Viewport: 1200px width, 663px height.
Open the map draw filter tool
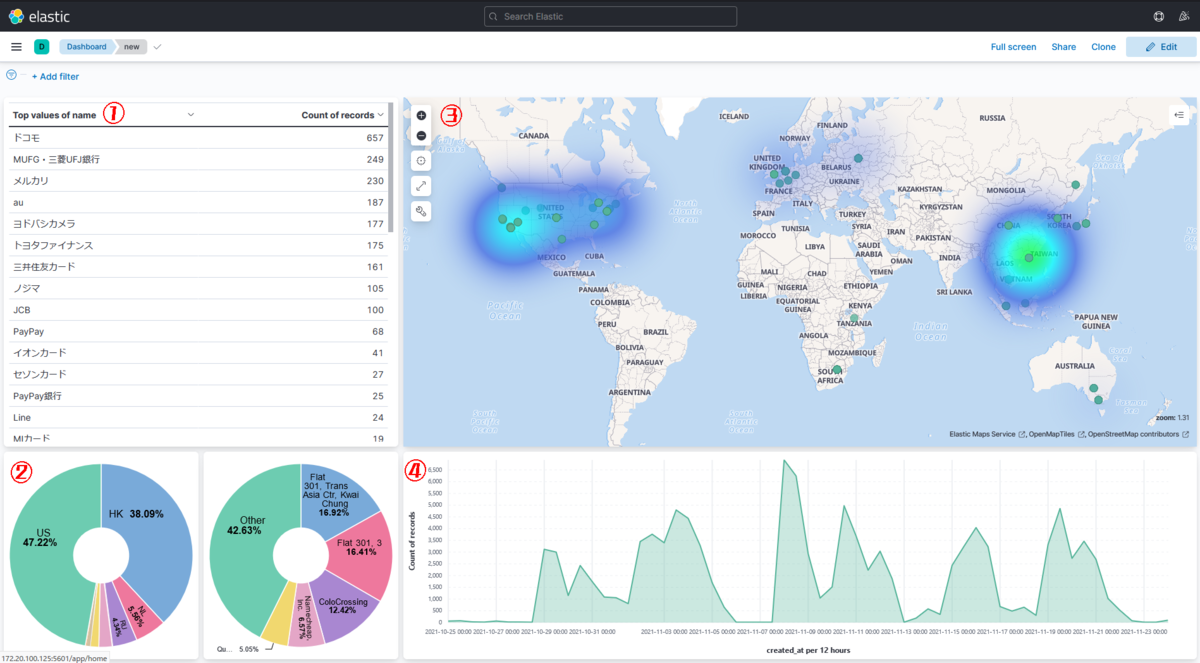click(x=421, y=211)
